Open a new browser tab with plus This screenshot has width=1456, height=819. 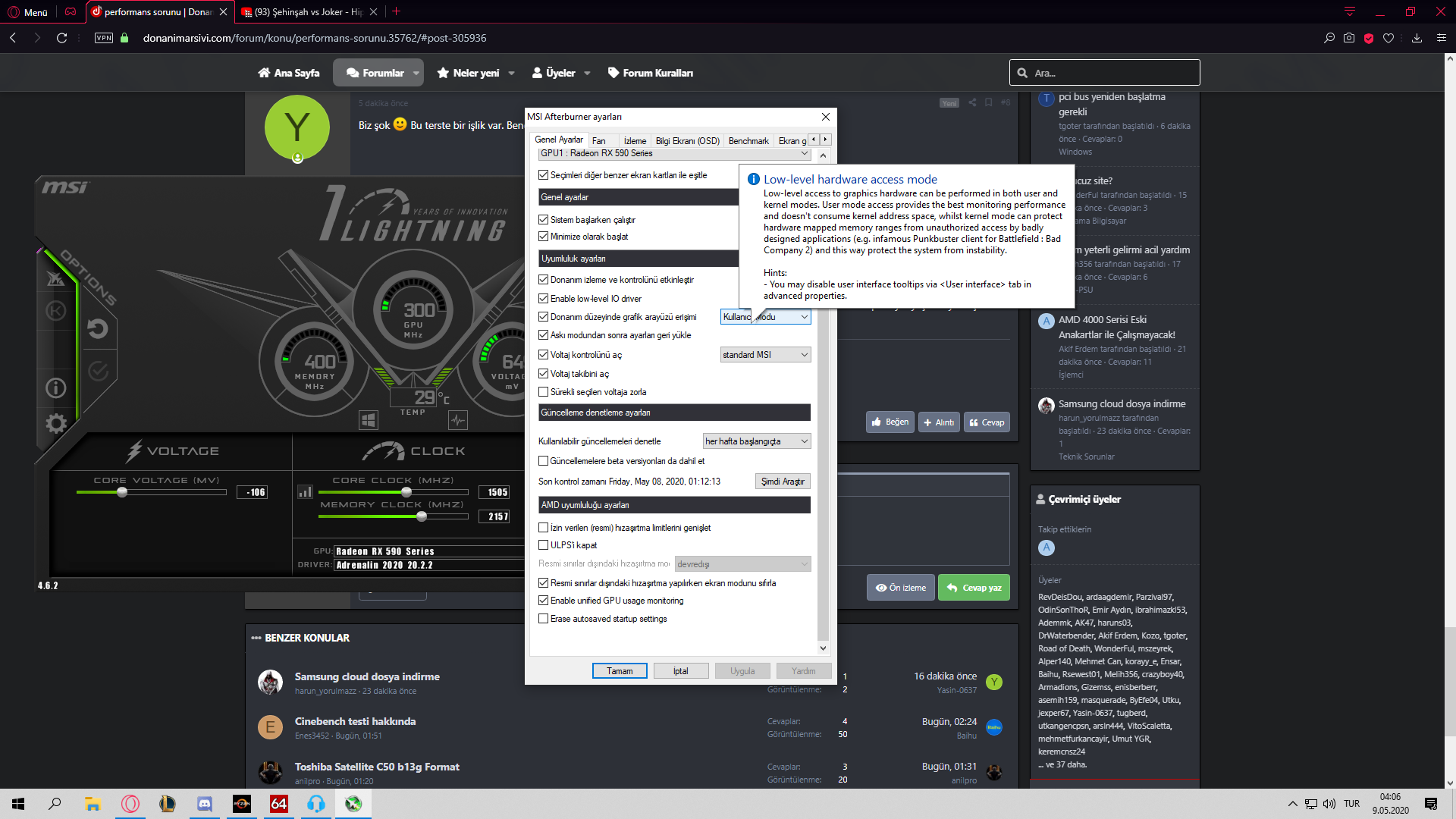396,11
